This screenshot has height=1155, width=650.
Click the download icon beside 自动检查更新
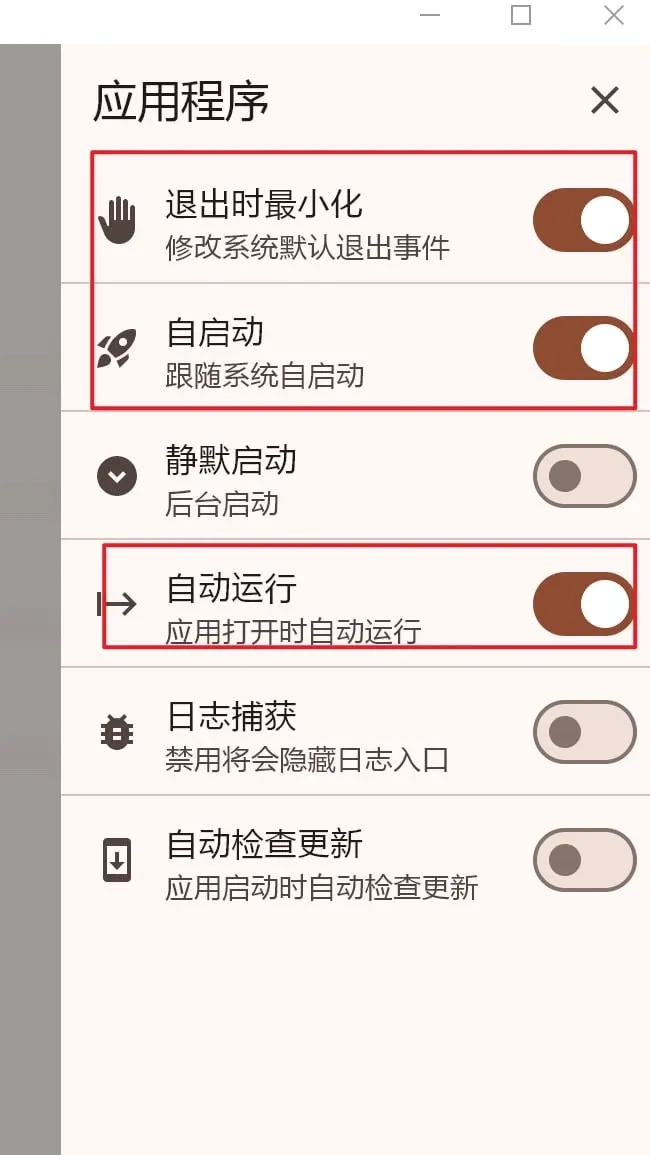coord(117,859)
